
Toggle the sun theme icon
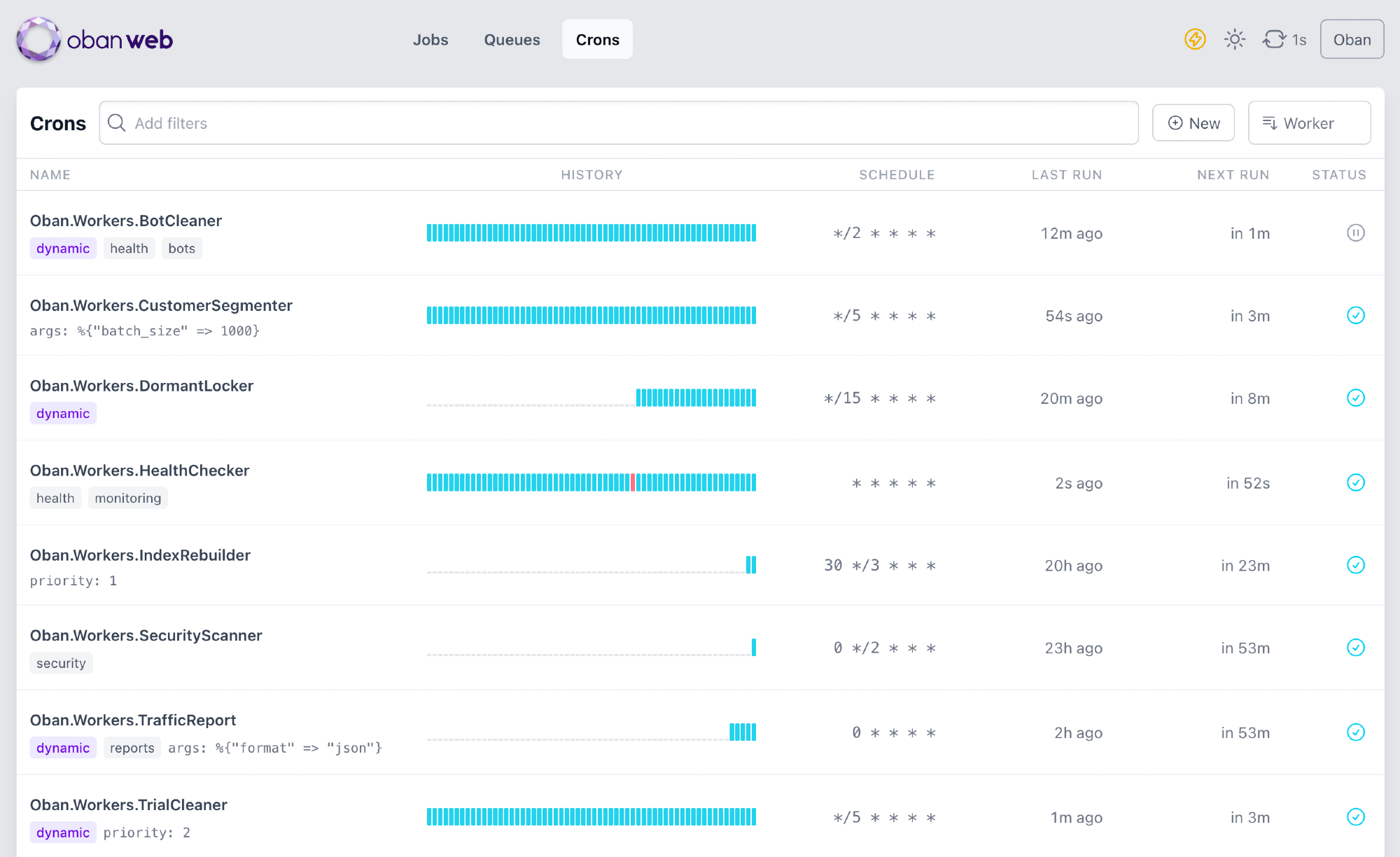tap(1235, 39)
